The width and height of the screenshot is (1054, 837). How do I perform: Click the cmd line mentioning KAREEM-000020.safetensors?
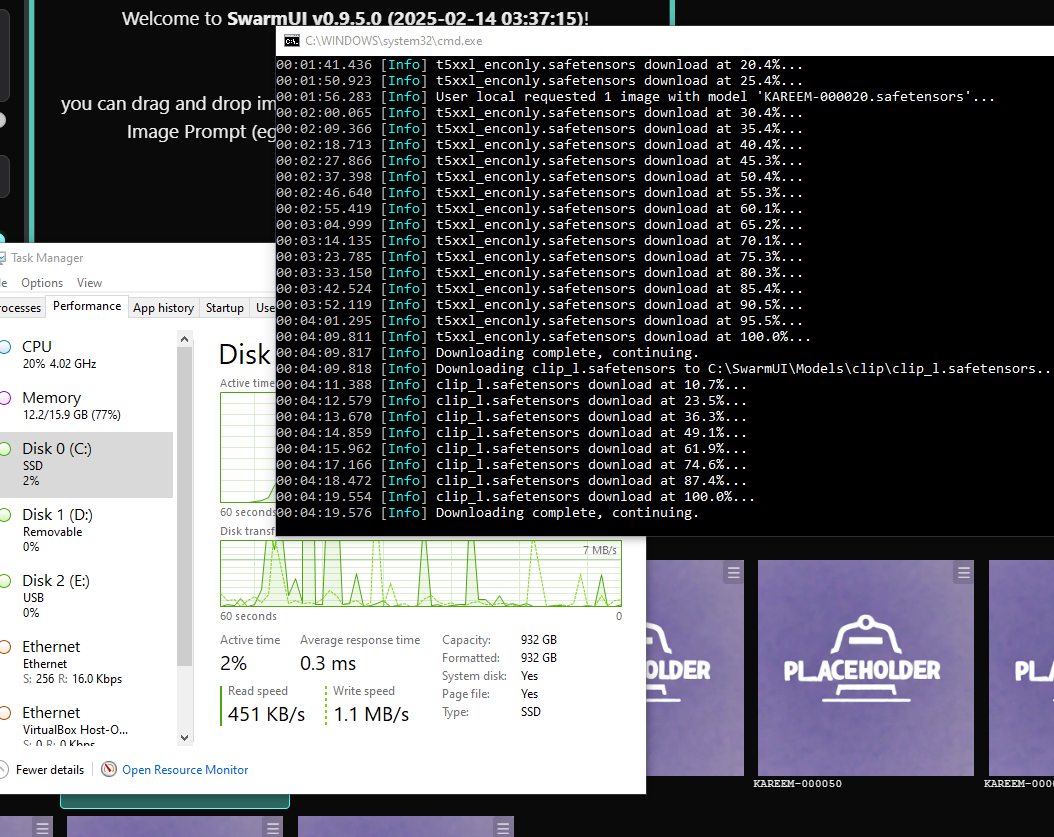(x=635, y=97)
